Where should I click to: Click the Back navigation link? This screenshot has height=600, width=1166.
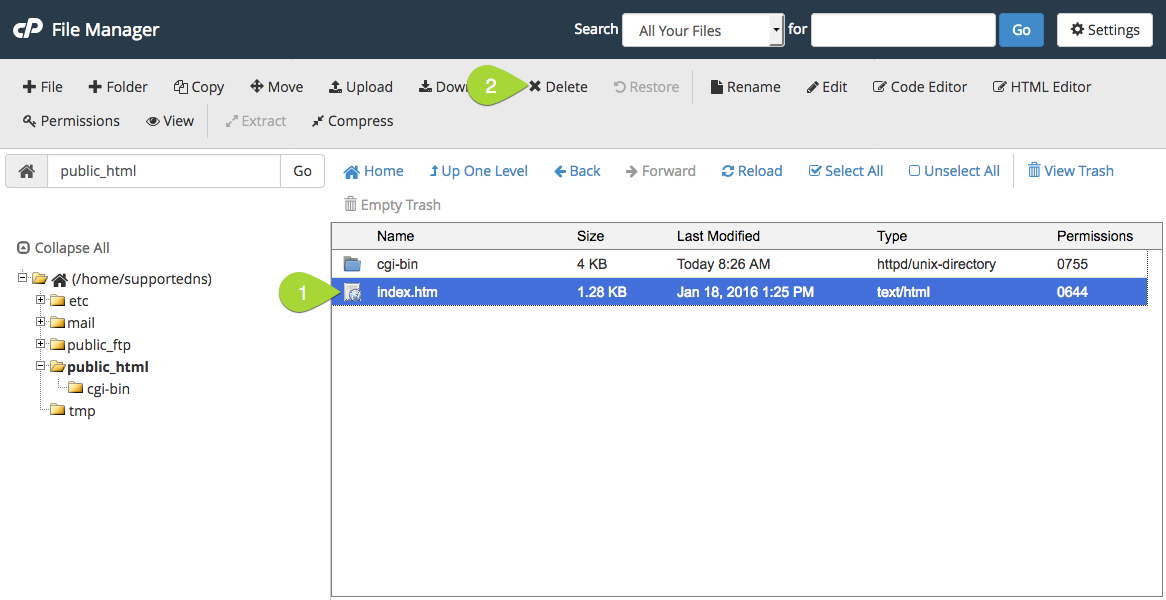click(577, 171)
